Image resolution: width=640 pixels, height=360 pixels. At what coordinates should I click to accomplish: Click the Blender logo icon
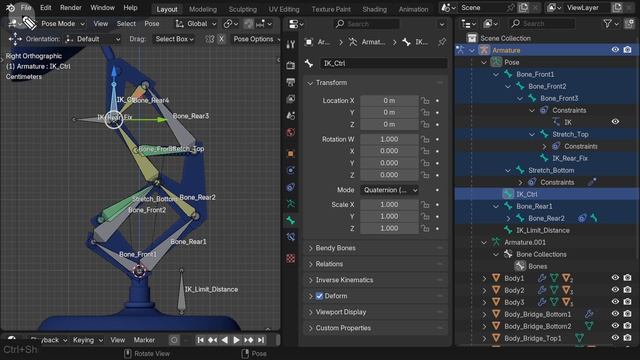click(10, 8)
